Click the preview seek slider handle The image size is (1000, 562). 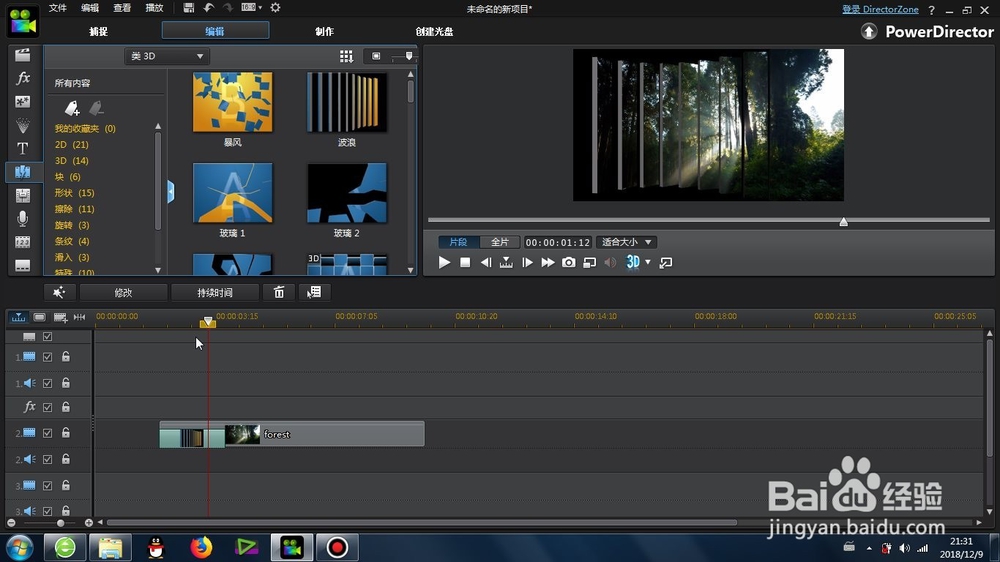[x=844, y=221]
